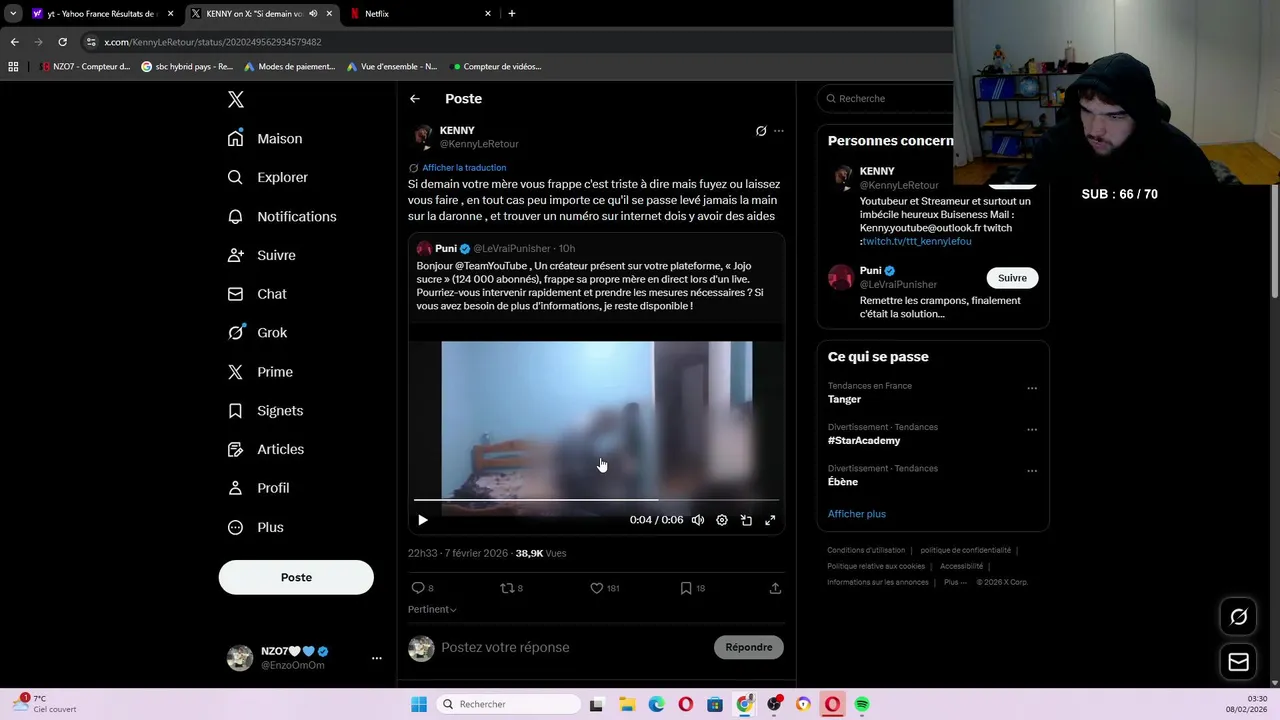Open Profil in the sidebar

coord(258,488)
